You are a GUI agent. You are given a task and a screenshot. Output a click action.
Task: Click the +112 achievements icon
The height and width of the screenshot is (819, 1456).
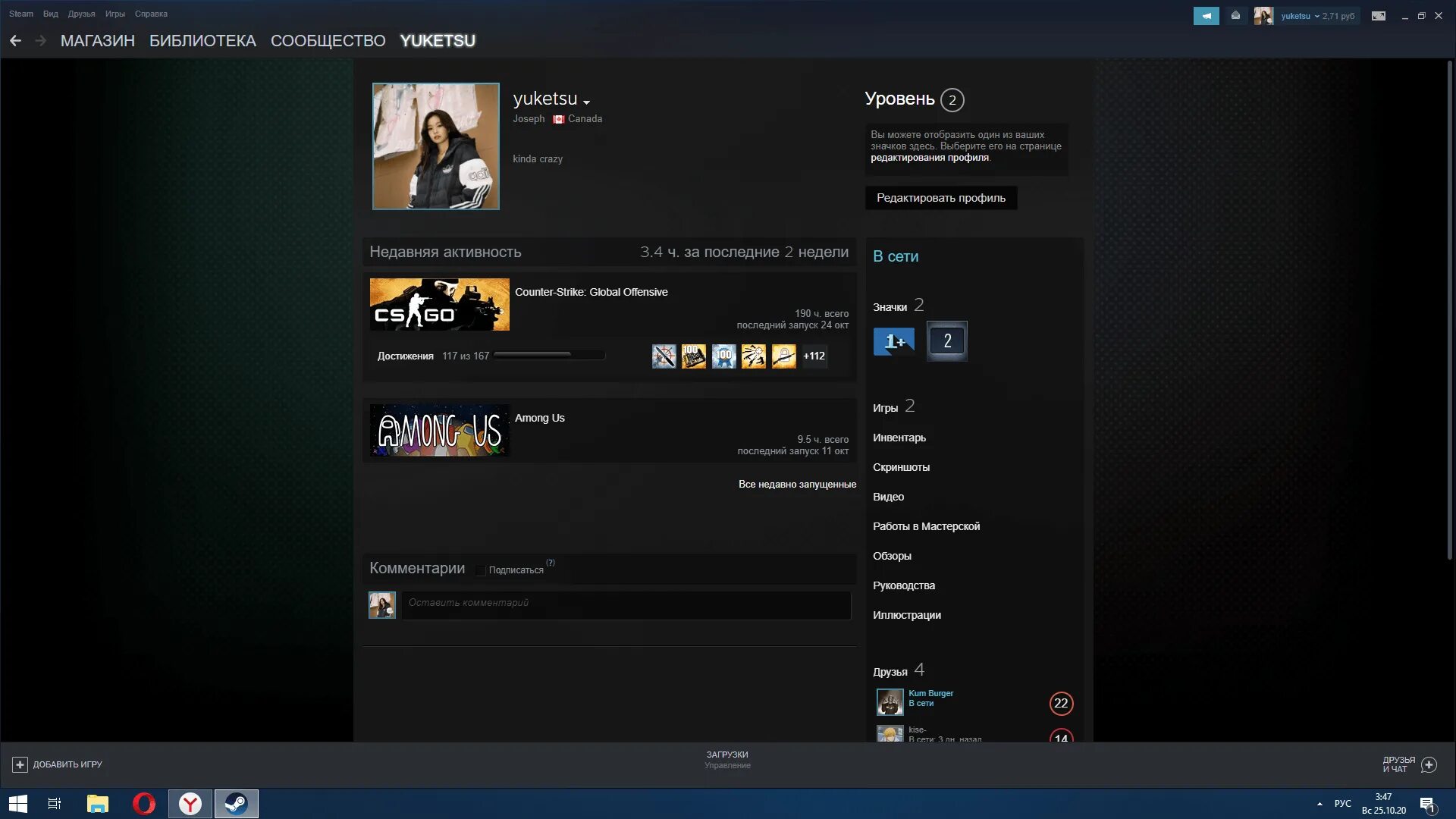[814, 356]
